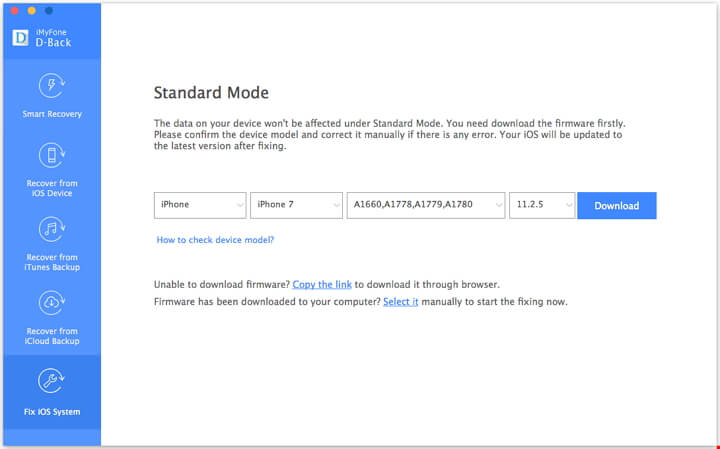The width and height of the screenshot is (720, 449).
Task: Open the iPhone device type dropdown
Action: click(200, 205)
